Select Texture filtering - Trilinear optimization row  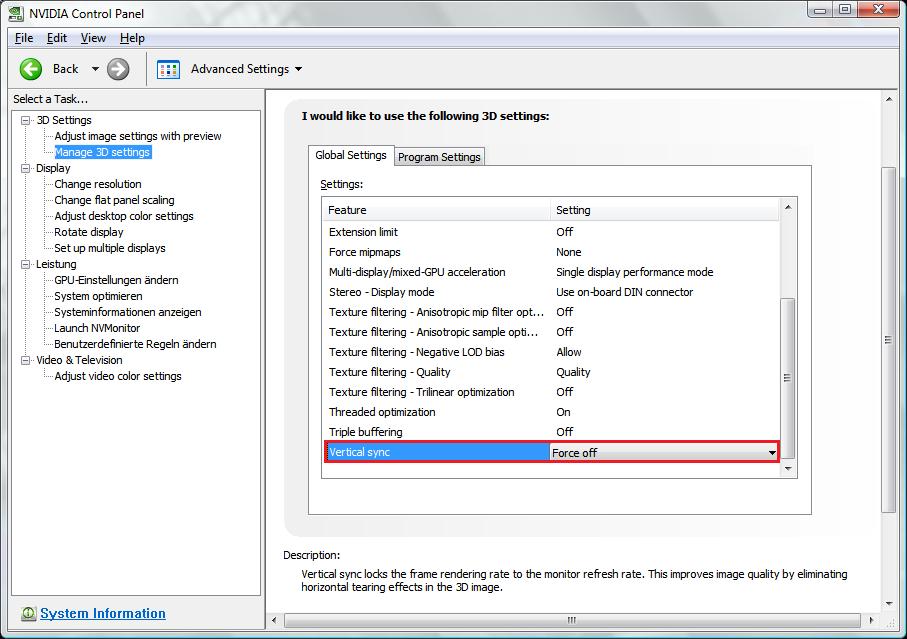click(551, 392)
